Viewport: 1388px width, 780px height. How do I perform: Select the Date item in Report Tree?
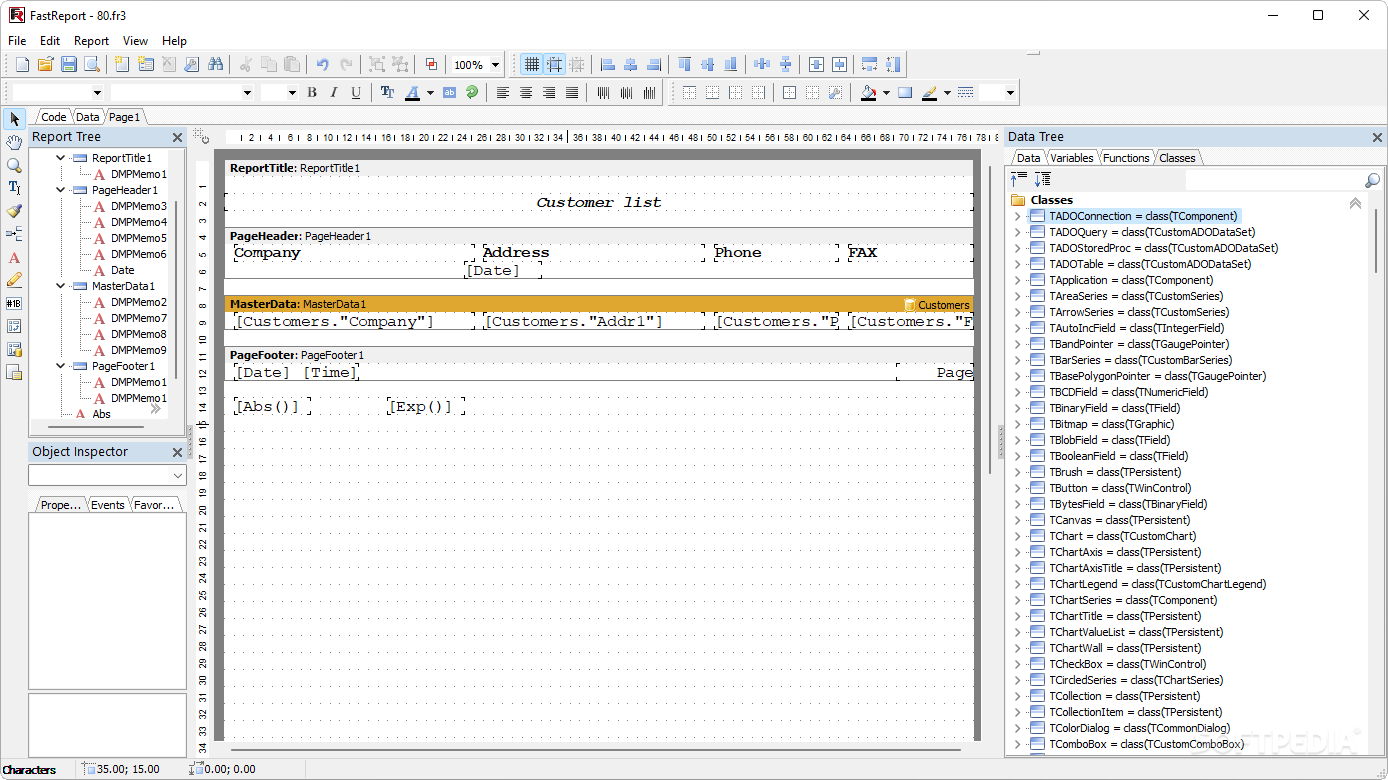pyautogui.click(x=122, y=270)
